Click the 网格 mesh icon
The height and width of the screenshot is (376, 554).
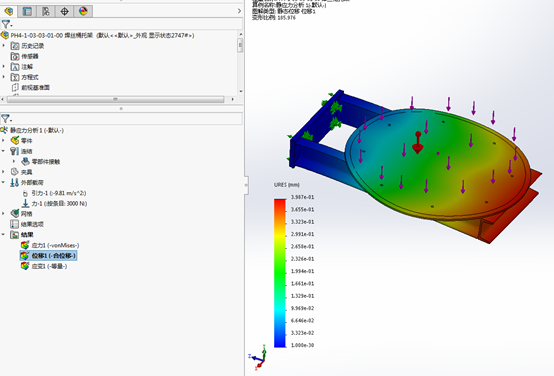click(14, 213)
